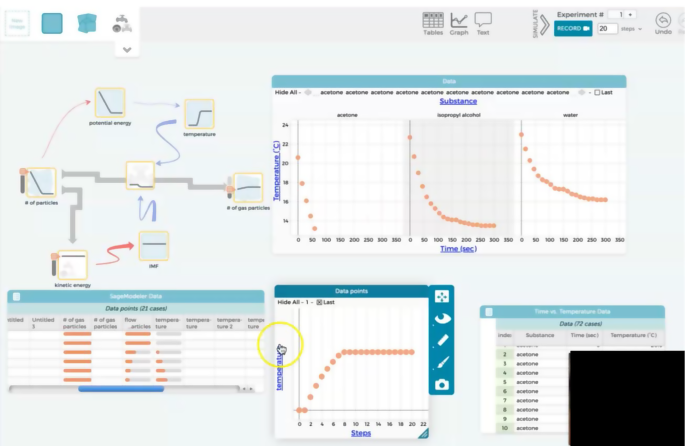Increment Experiment number with plus button

(x=630, y=14)
